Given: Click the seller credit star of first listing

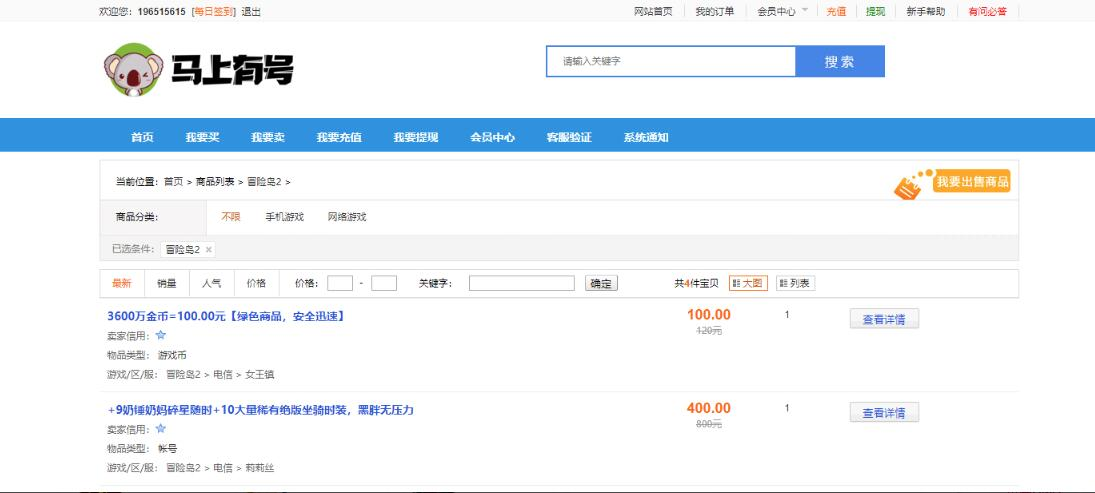Looking at the screenshot, I should [160, 335].
